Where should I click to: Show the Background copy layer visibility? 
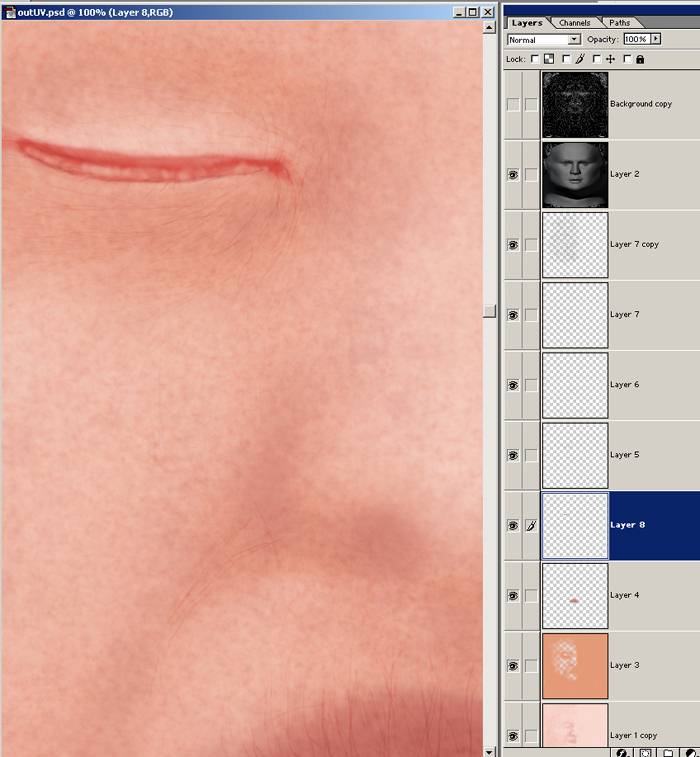[x=513, y=104]
